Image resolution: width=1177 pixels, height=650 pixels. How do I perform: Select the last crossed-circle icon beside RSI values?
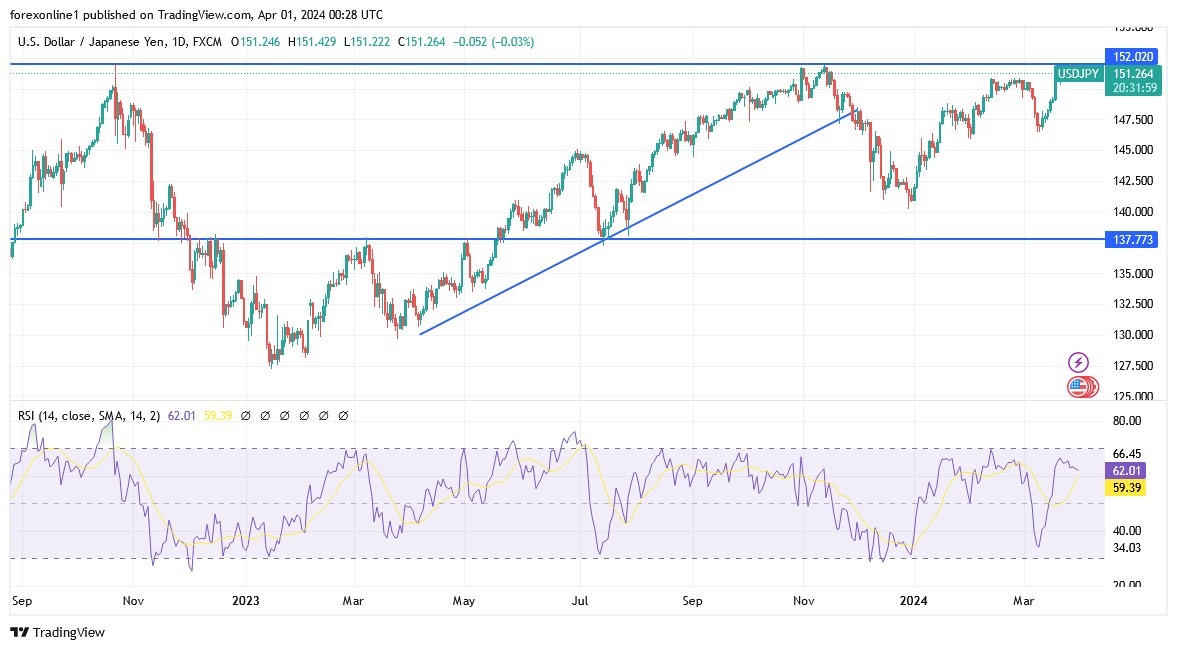pos(345,414)
